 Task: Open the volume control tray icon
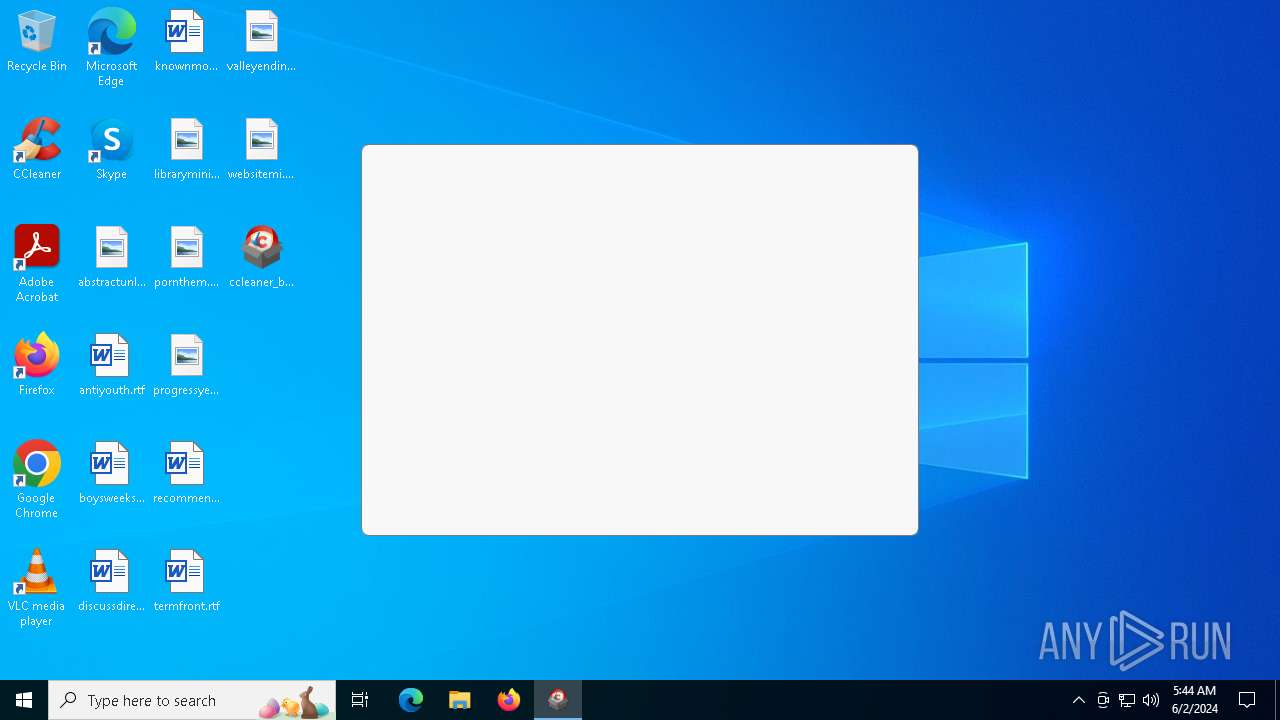[x=1151, y=700]
